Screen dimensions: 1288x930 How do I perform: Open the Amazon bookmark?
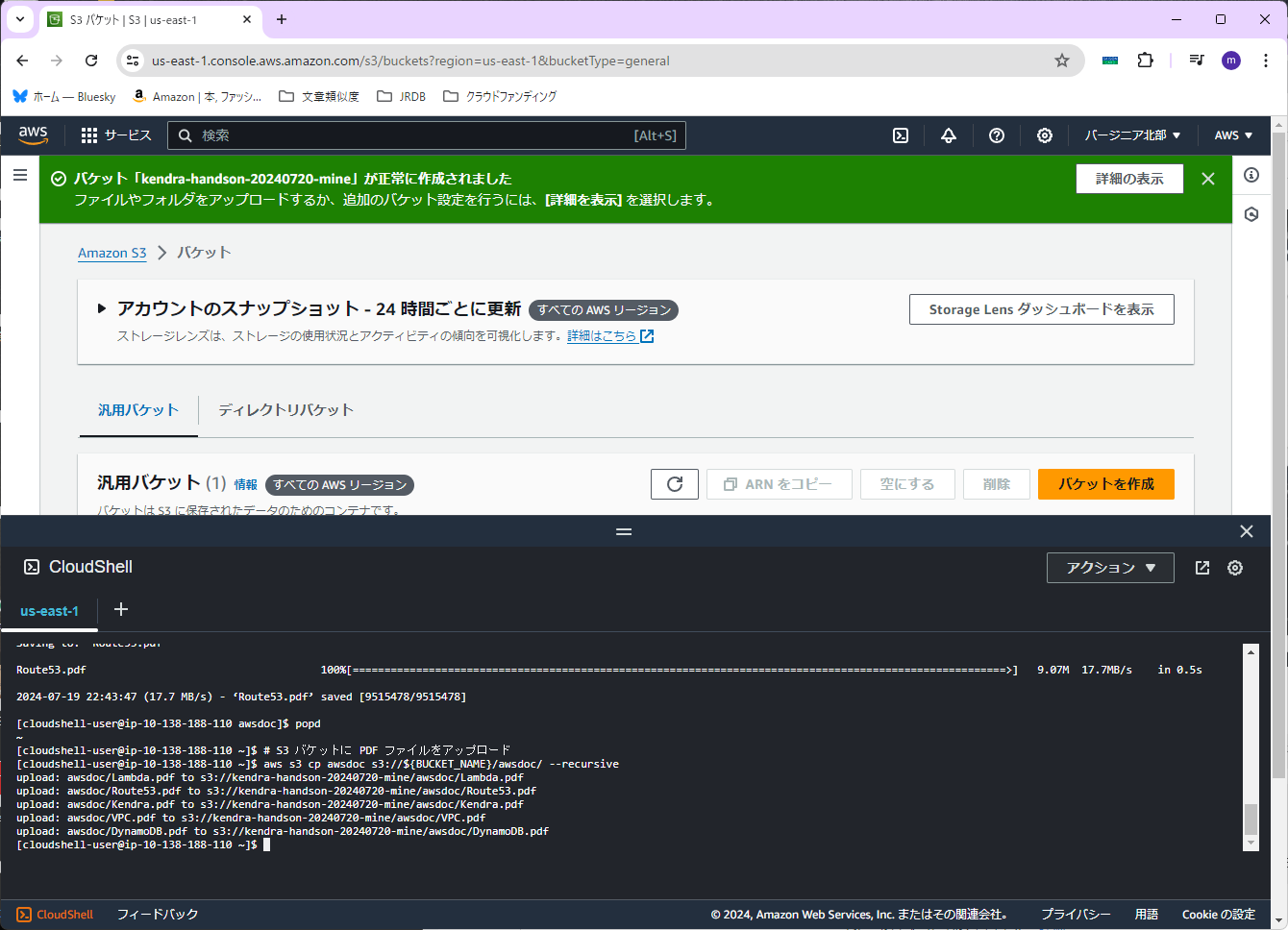pyautogui.click(x=197, y=96)
